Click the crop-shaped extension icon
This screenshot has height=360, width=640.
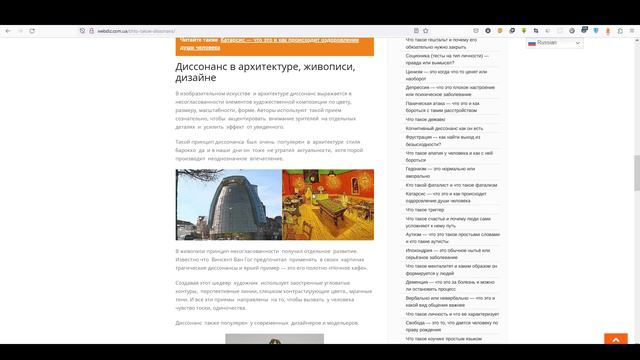(x=536, y=31)
